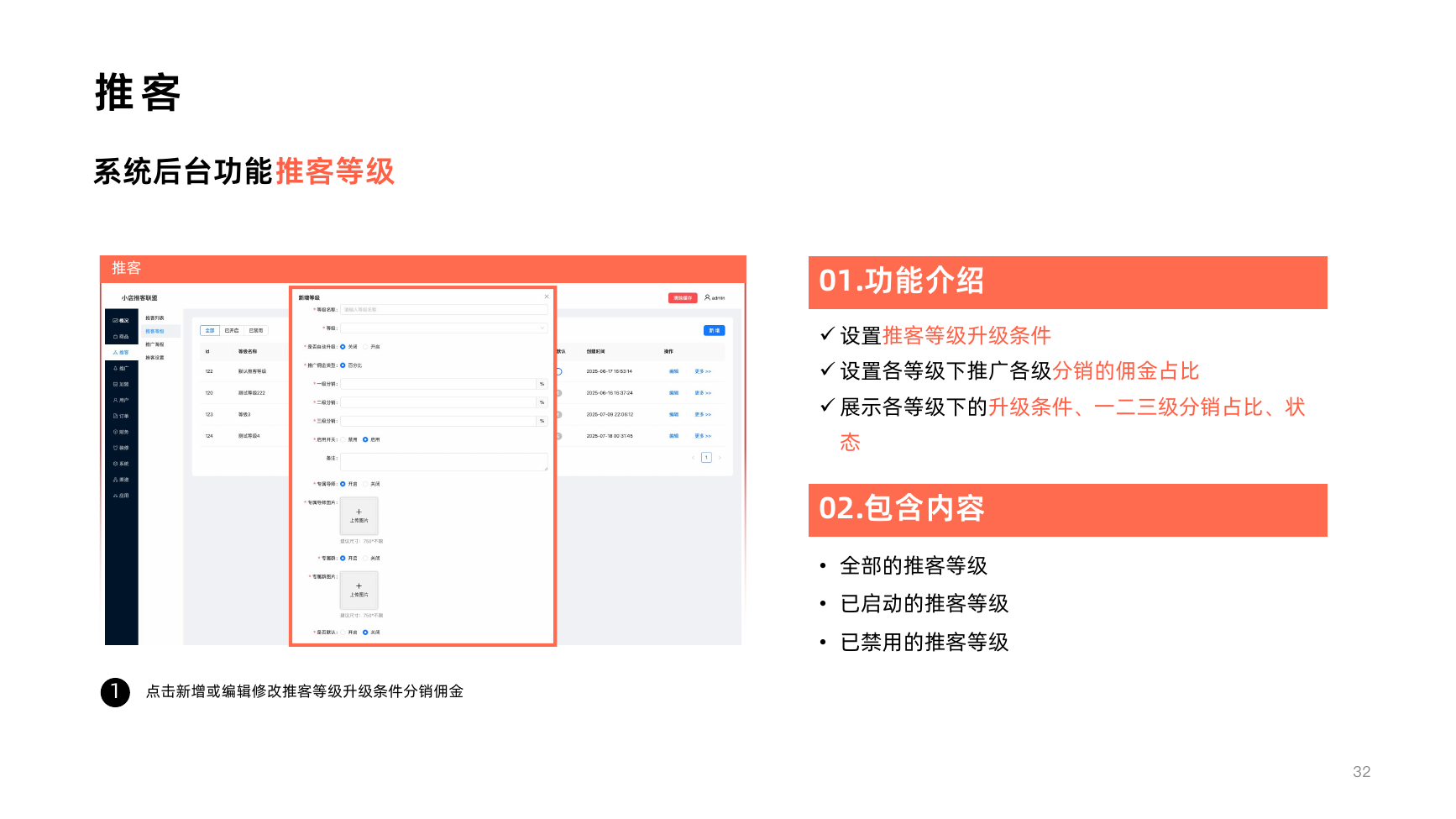The image size is (1456, 819).
Task: Switch to the 已开启 filter tab
Action: click(232, 331)
